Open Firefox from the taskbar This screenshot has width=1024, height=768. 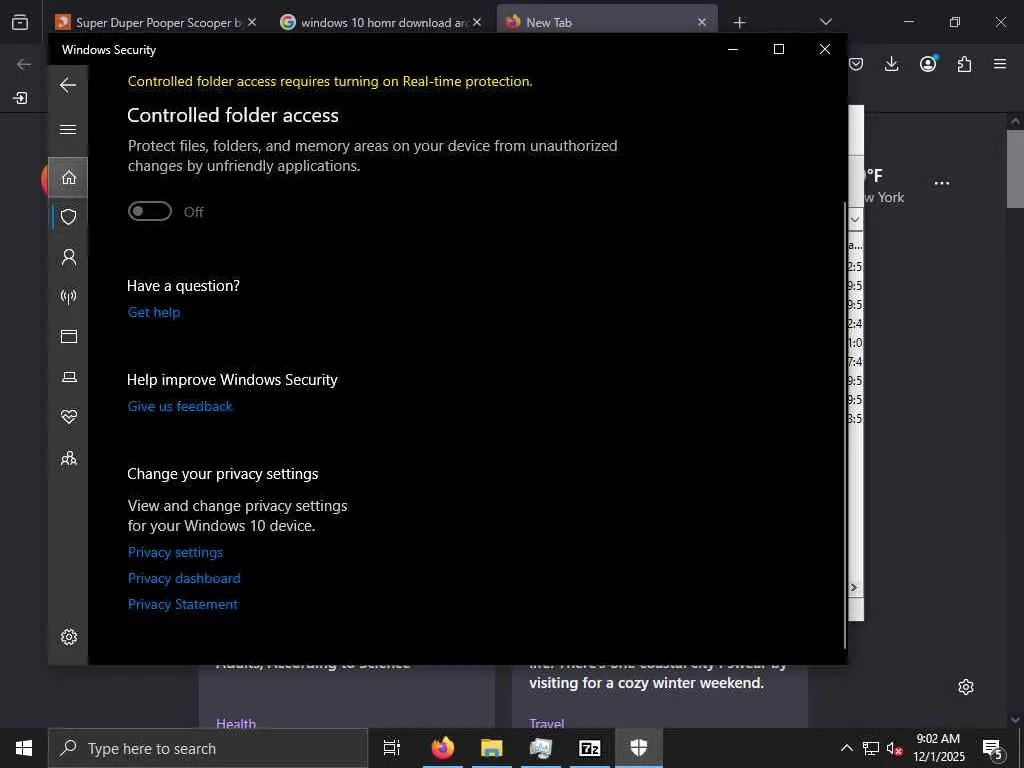click(443, 748)
